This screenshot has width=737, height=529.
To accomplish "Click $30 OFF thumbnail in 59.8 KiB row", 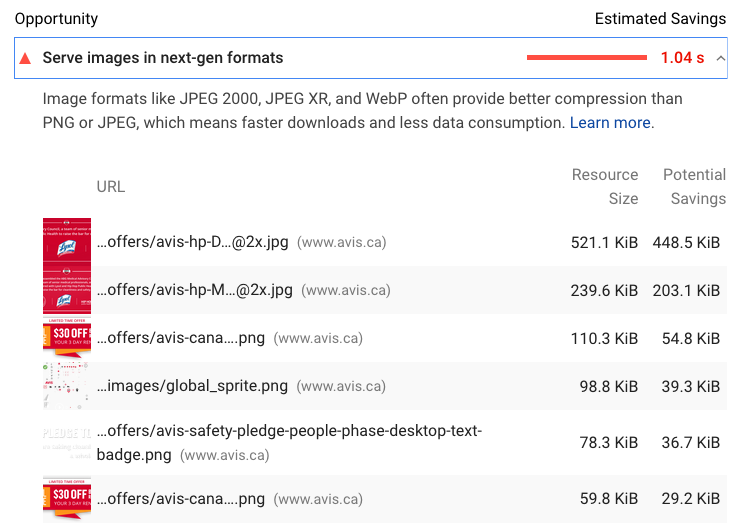I will click(x=67, y=499).
